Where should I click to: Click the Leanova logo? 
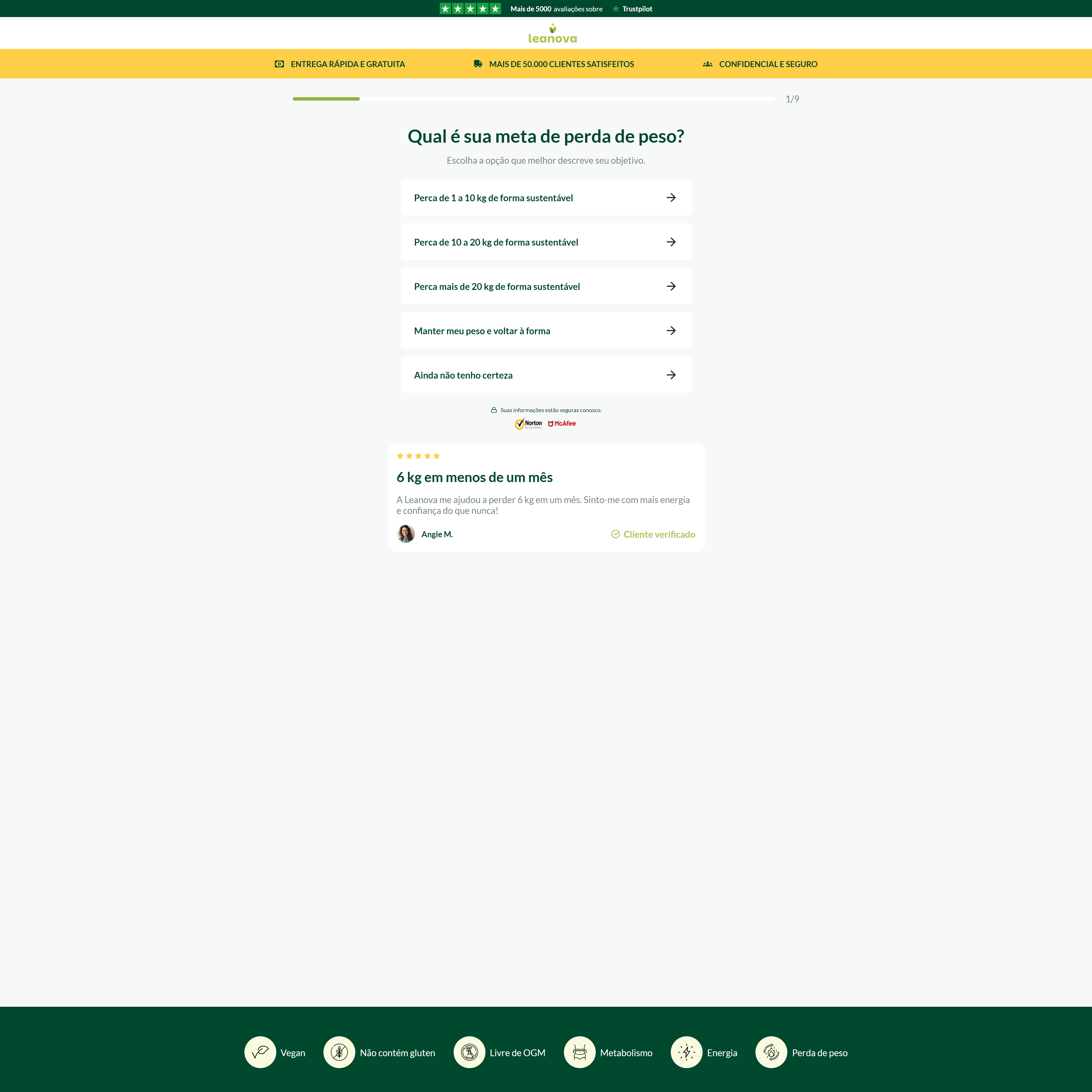point(552,34)
